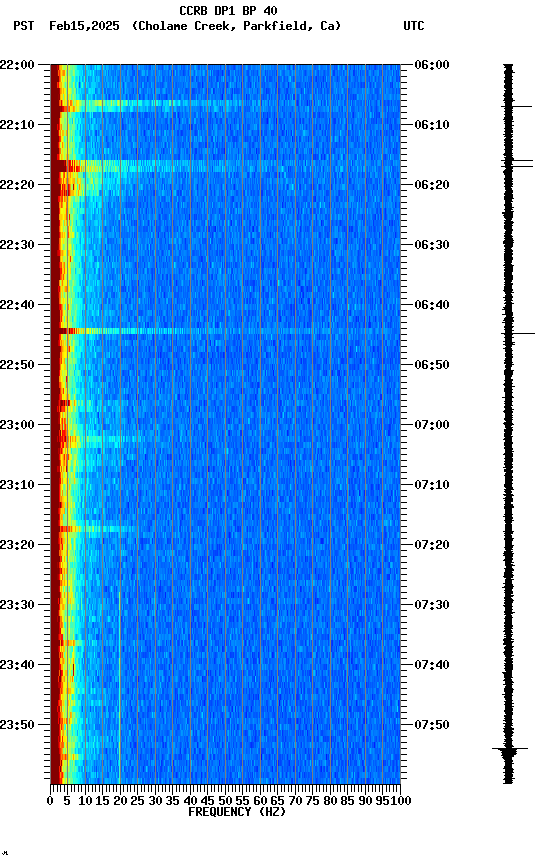552x864 pixels.
Task: Click the 'UTC' timezone label
Action: click(x=414, y=26)
